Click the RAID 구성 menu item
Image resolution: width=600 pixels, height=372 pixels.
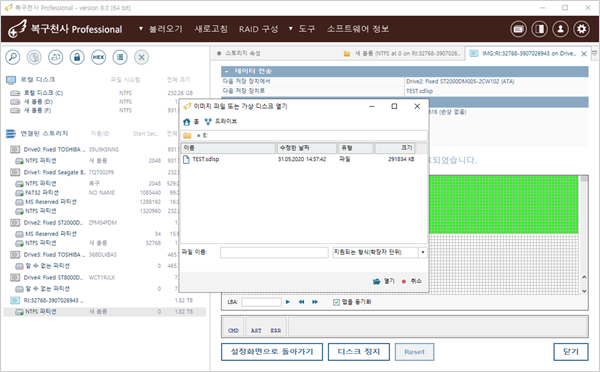(x=259, y=29)
